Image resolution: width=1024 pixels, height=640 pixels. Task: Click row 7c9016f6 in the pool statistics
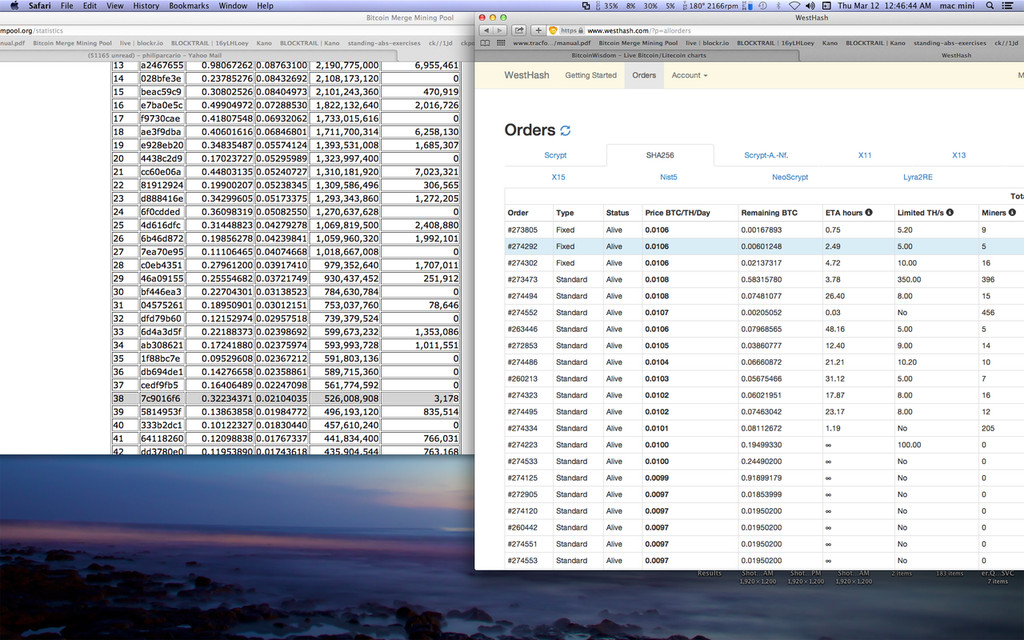click(287, 398)
